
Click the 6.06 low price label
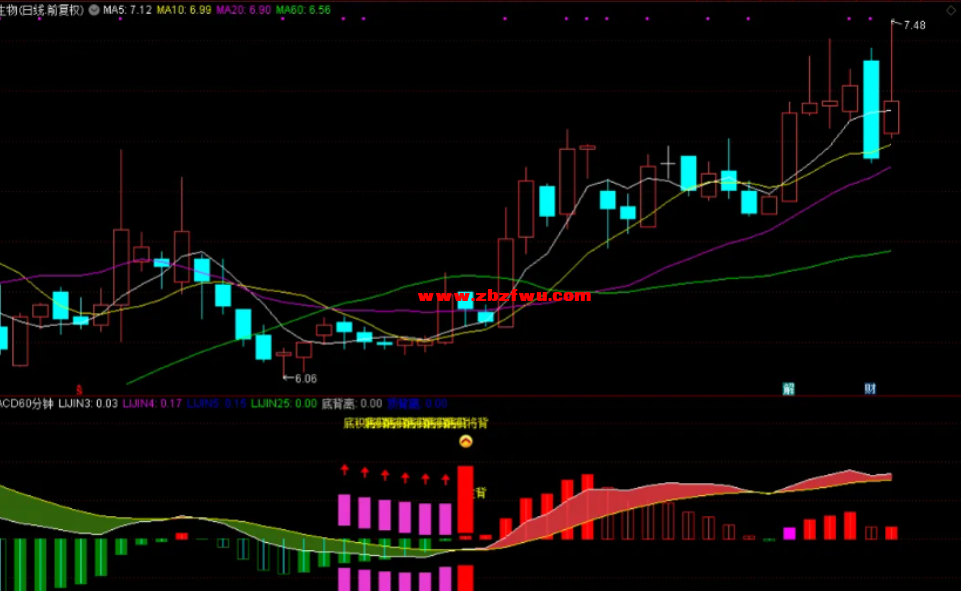(306, 379)
